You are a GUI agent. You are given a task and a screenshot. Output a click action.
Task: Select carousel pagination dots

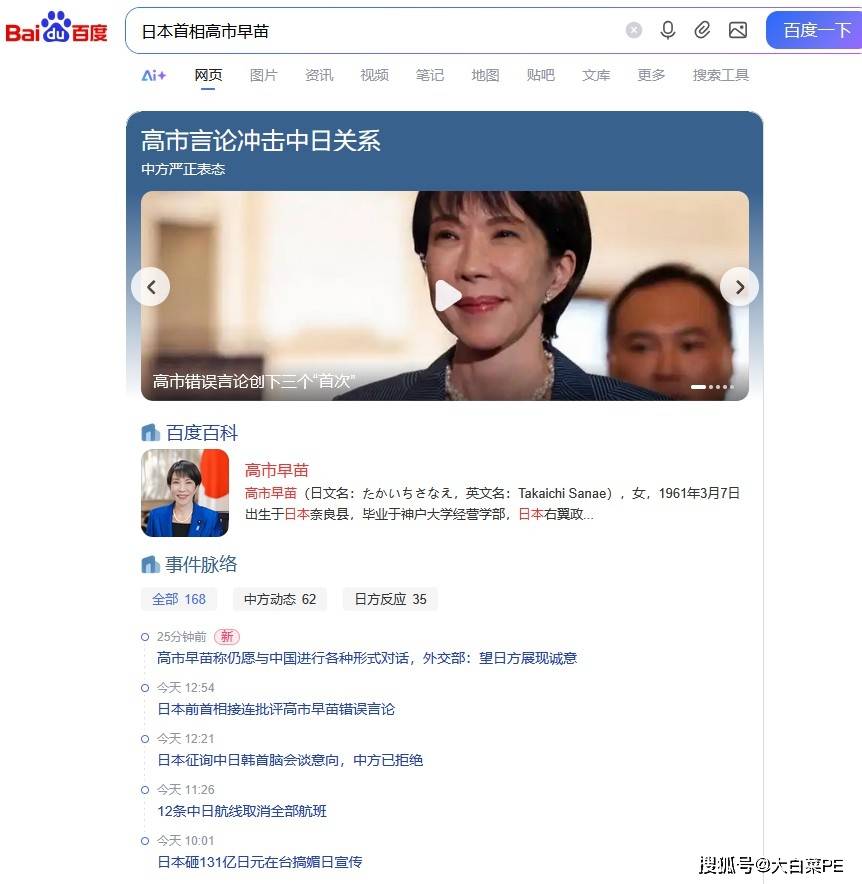(x=712, y=387)
